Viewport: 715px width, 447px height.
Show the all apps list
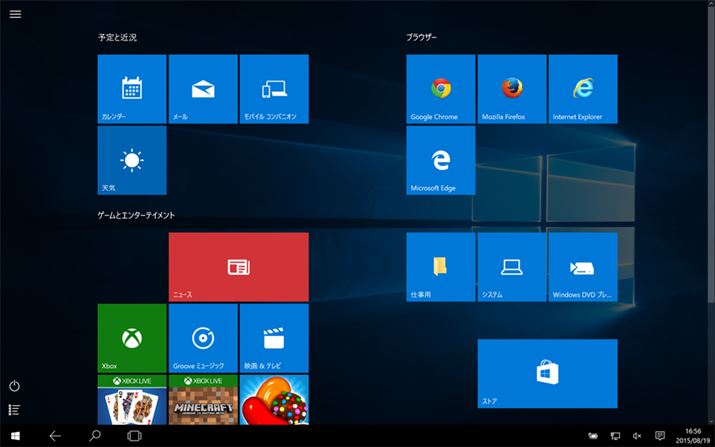15,409
